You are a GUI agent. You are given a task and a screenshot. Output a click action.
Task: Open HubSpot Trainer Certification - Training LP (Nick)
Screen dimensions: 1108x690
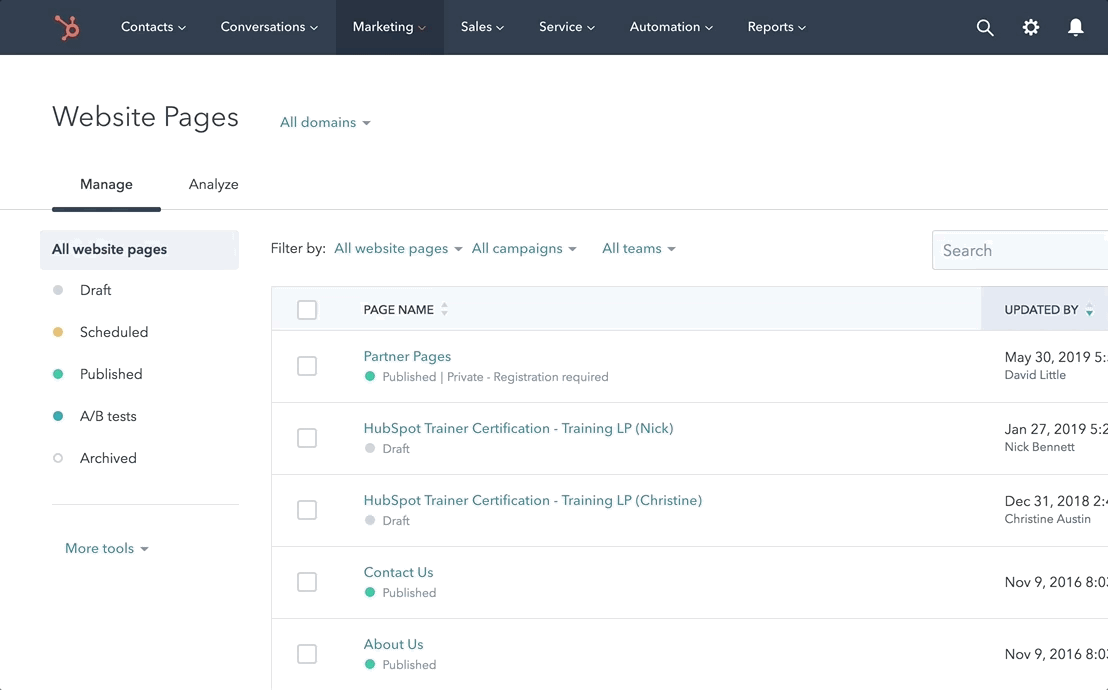point(519,428)
